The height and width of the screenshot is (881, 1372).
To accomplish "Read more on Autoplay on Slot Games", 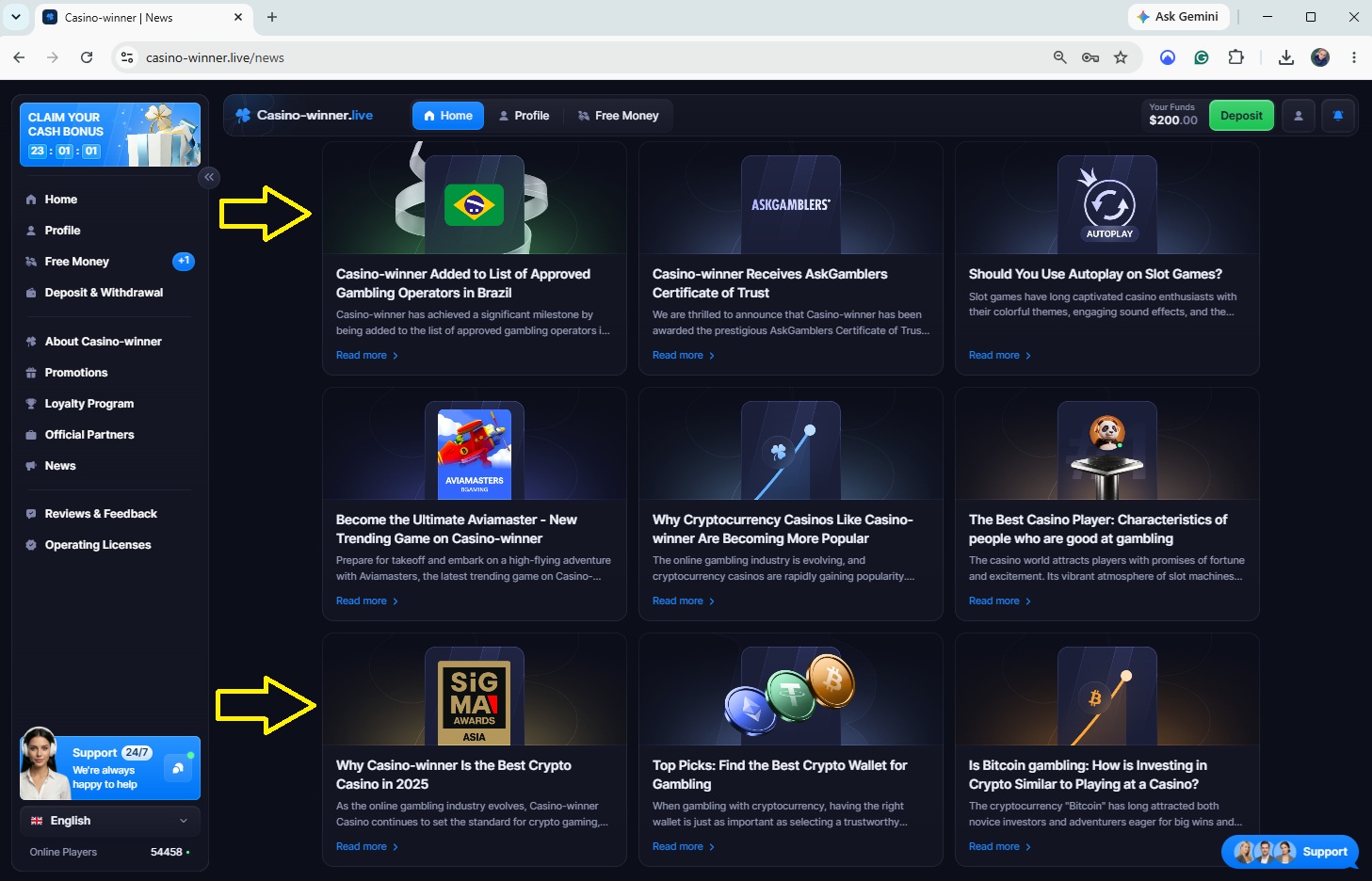I will point(1000,356).
